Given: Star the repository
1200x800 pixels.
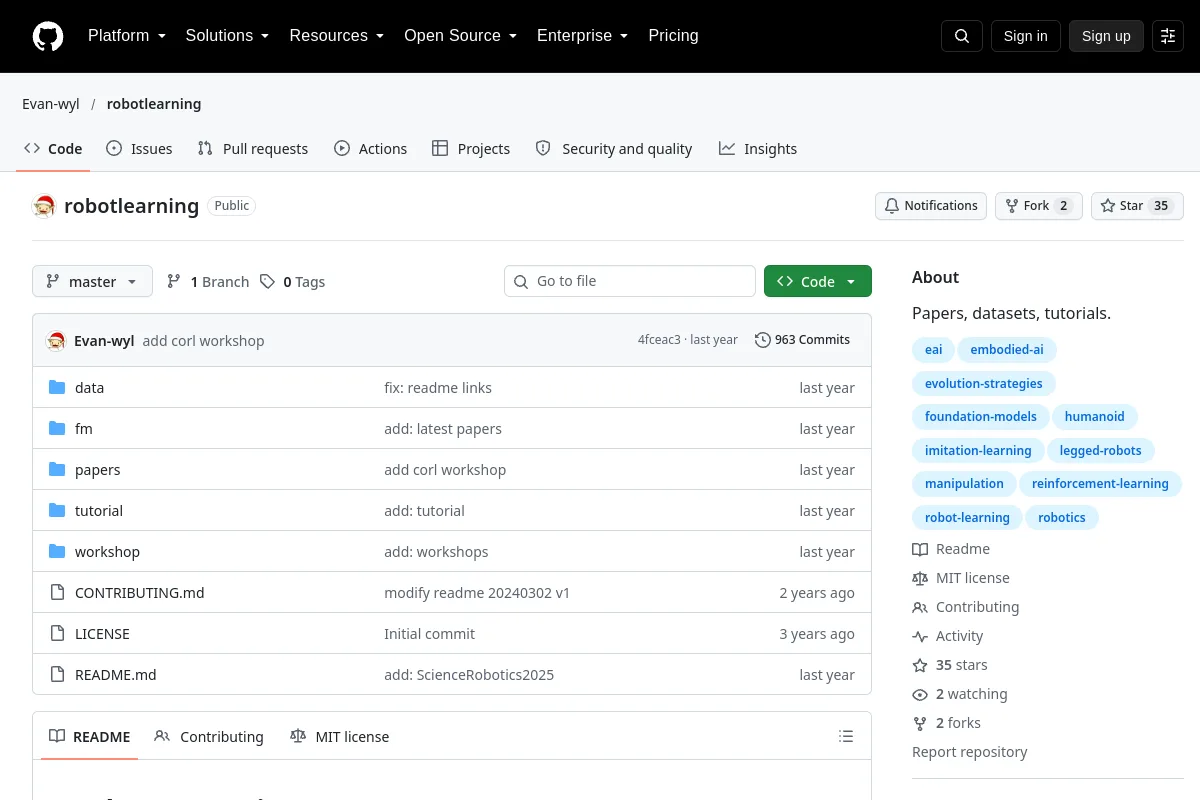Looking at the screenshot, I should [x=1137, y=206].
